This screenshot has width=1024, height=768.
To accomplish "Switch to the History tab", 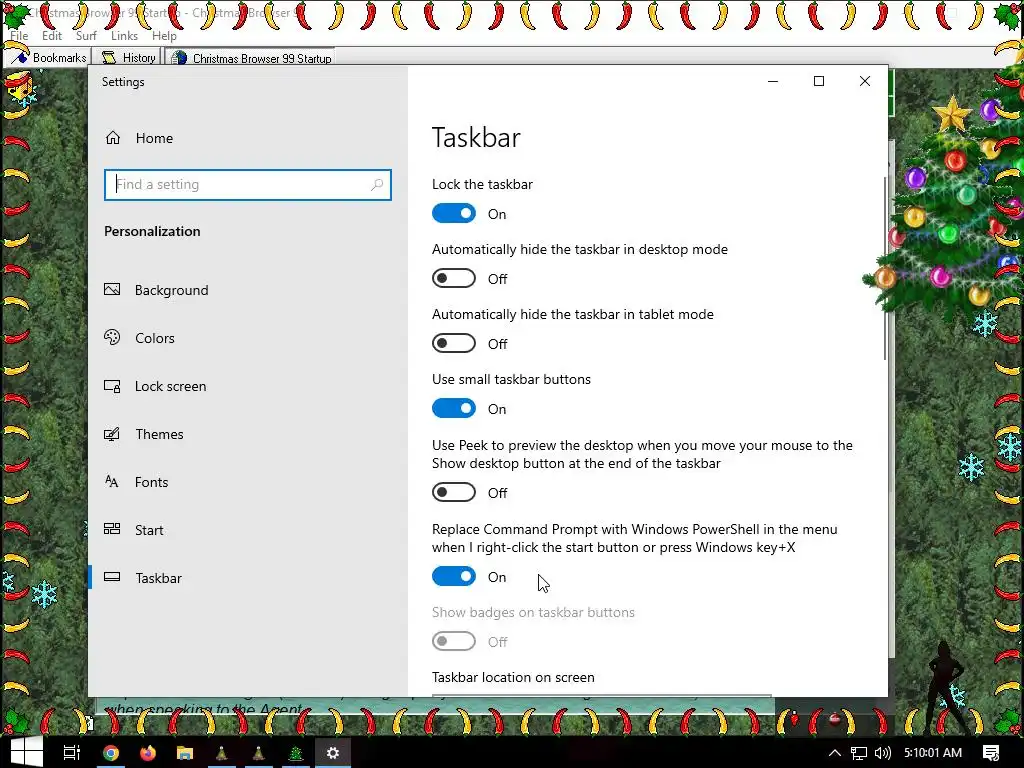I will (128, 57).
